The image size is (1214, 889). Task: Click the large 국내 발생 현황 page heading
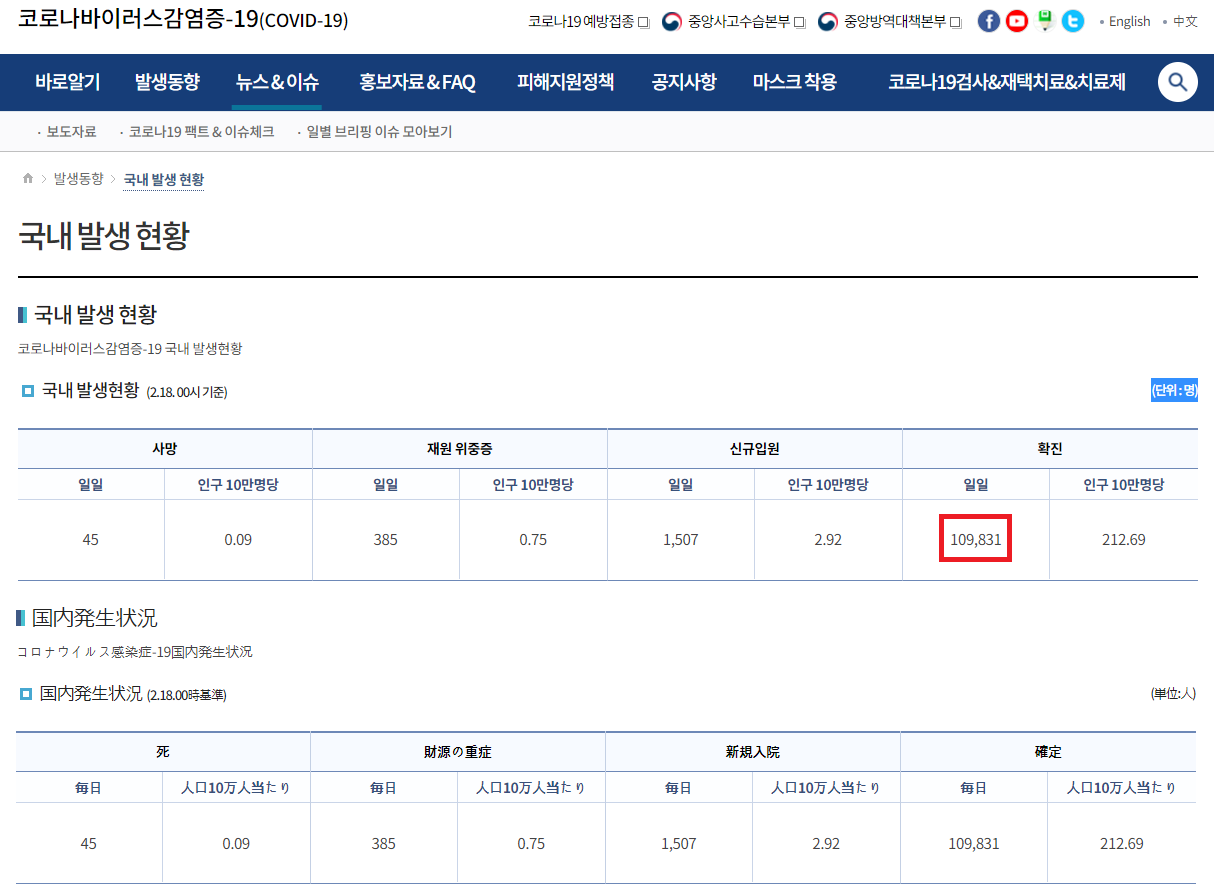click(104, 237)
